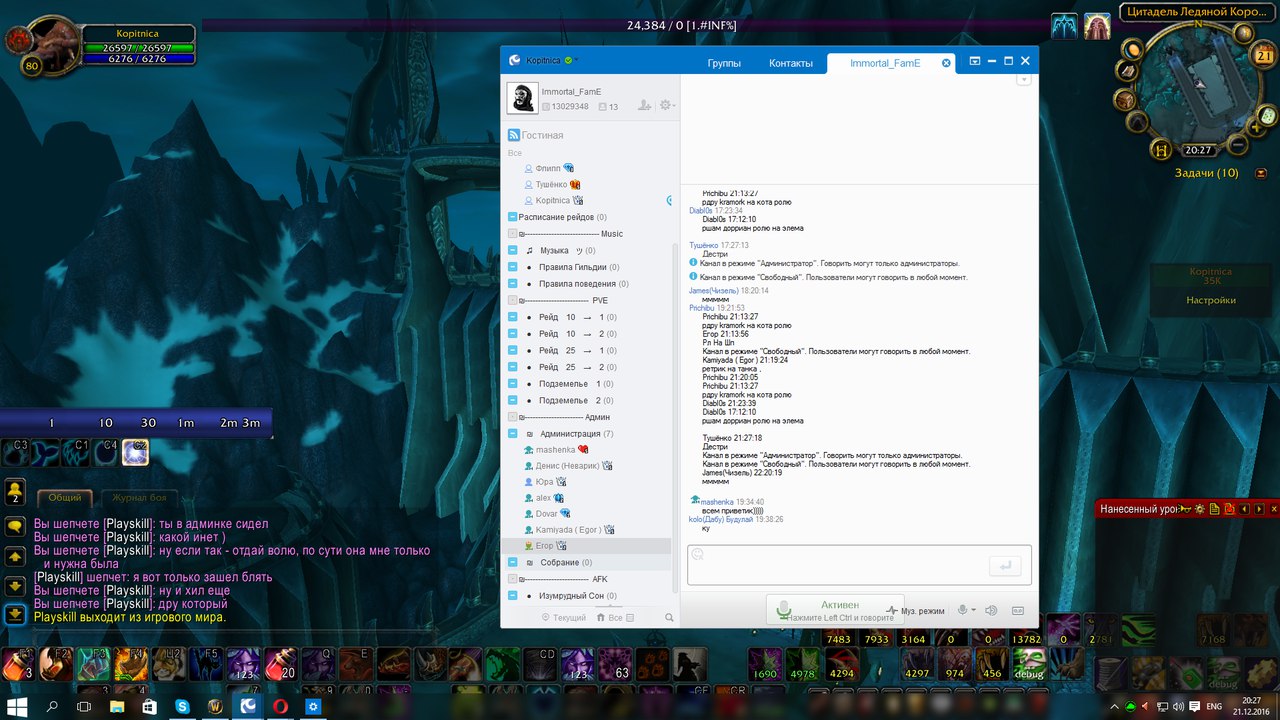Image resolution: width=1280 pixels, height=720 pixels.
Task: Click the recording cassette icon in voice bar
Action: 1018,610
